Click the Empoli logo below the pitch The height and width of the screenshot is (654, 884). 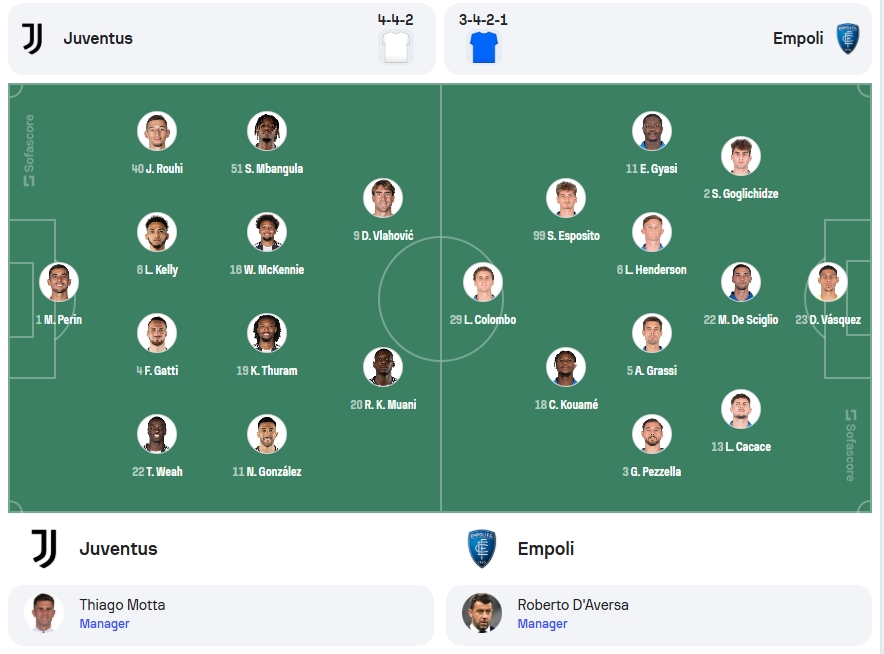pos(482,549)
